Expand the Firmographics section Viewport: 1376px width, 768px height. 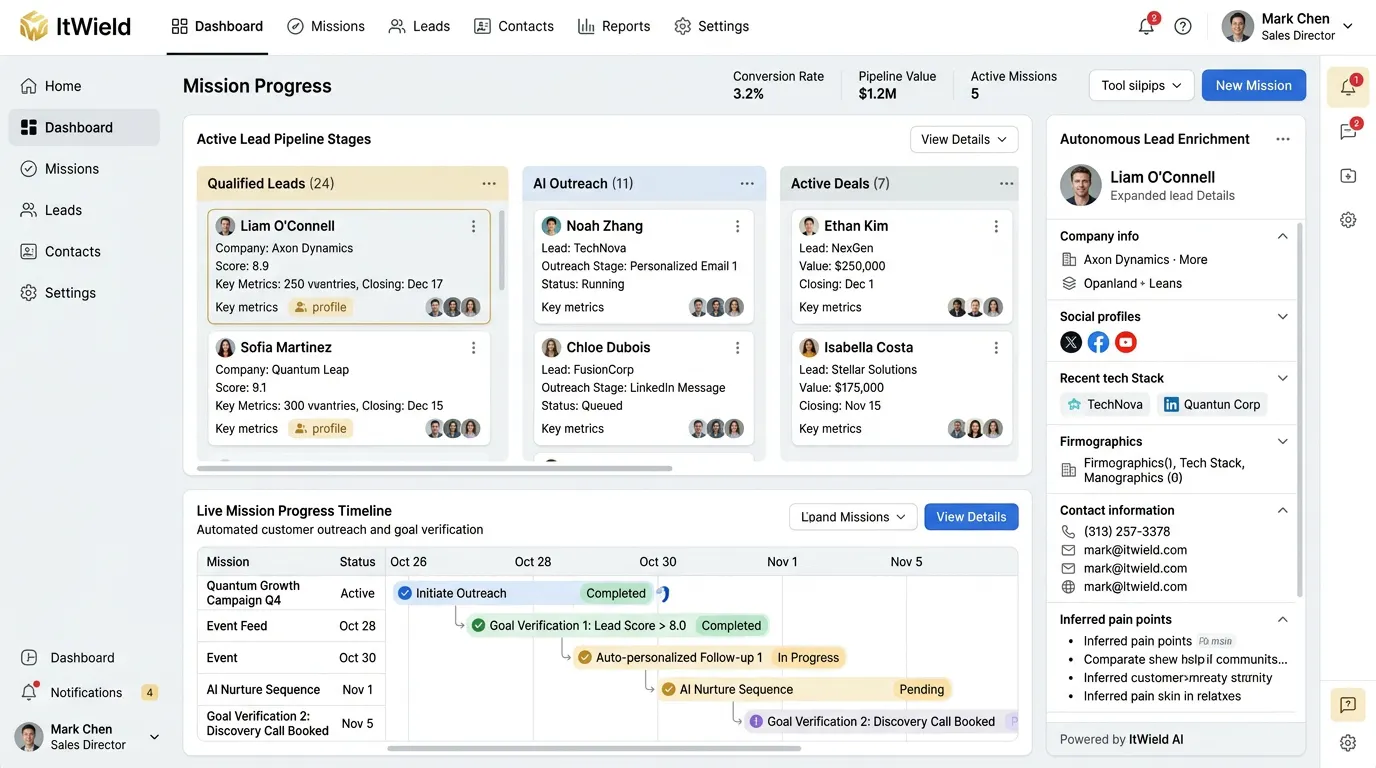pyautogui.click(x=1283, y=441)
